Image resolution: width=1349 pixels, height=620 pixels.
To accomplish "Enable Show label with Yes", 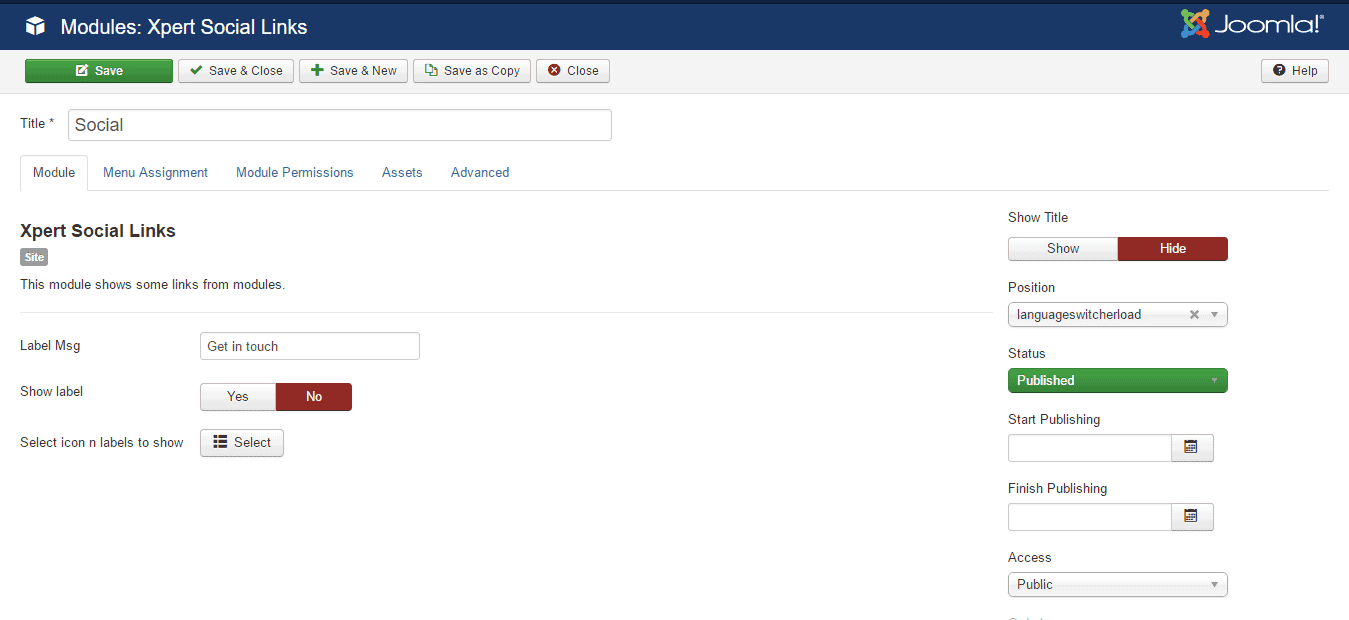I will tap(238, 397).
